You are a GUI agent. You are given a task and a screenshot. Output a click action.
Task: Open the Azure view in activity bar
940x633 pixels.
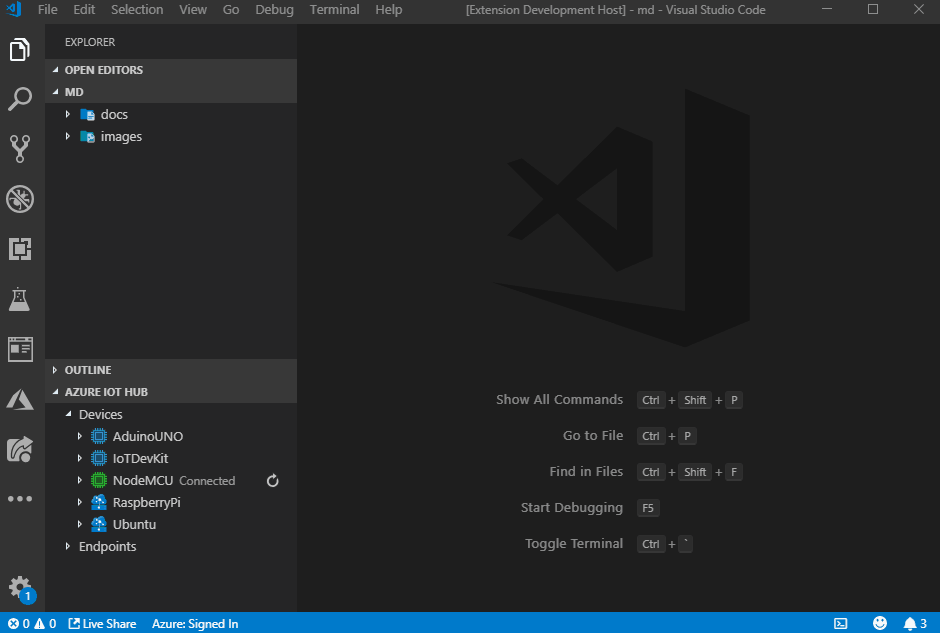coord(20,399)
